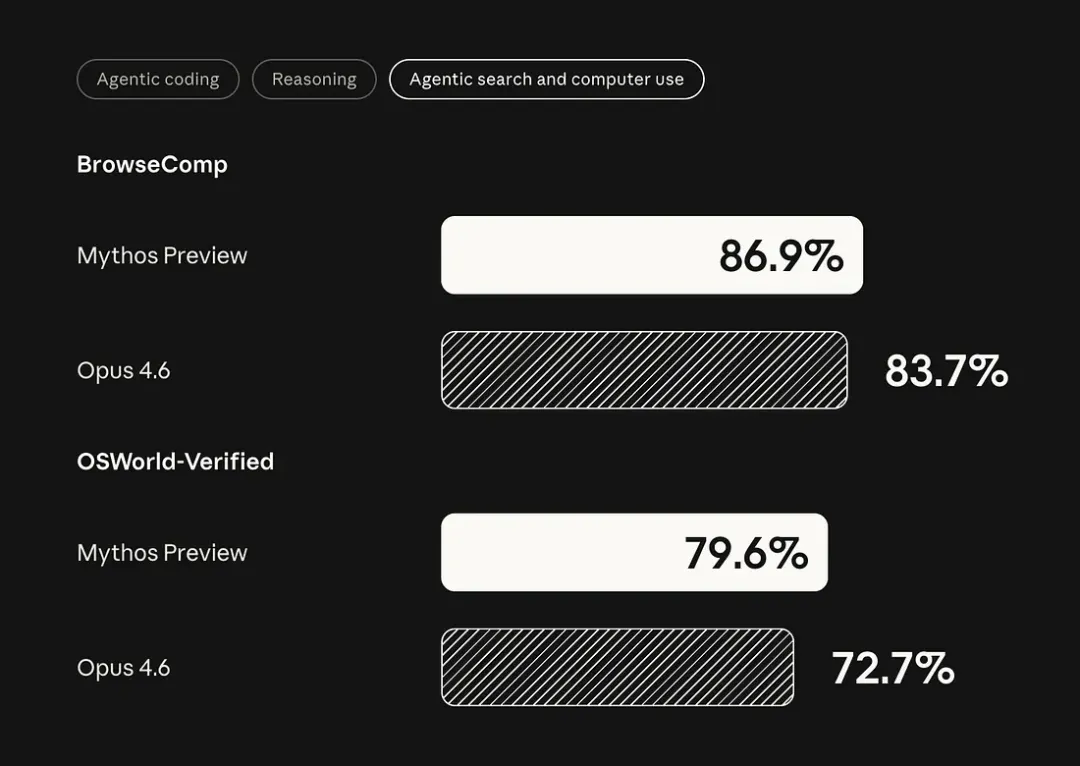The height and width of the screenshot is (766, 1080).
Task: Click the OSWorld-Verified benchmark heading
Action: [175, 462]
